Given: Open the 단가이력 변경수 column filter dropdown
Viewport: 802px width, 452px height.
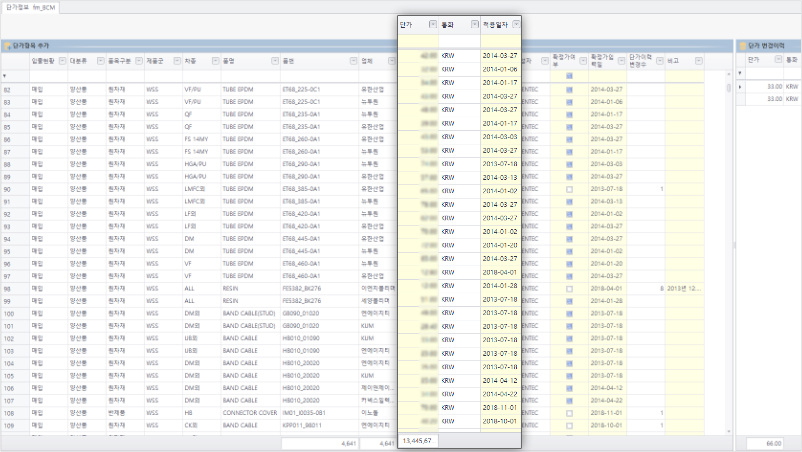Looking at the screenshot, I should [x=660, y=61].
